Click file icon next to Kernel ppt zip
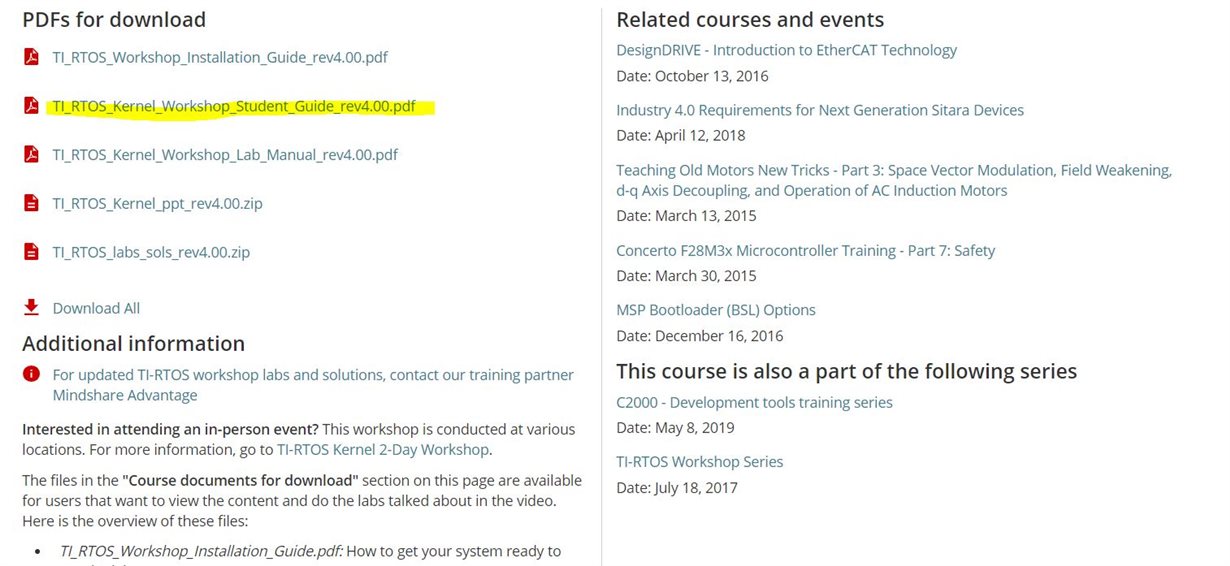This screenshot has width=1230, height=566. pyautogui.click(x=31, y=203)
